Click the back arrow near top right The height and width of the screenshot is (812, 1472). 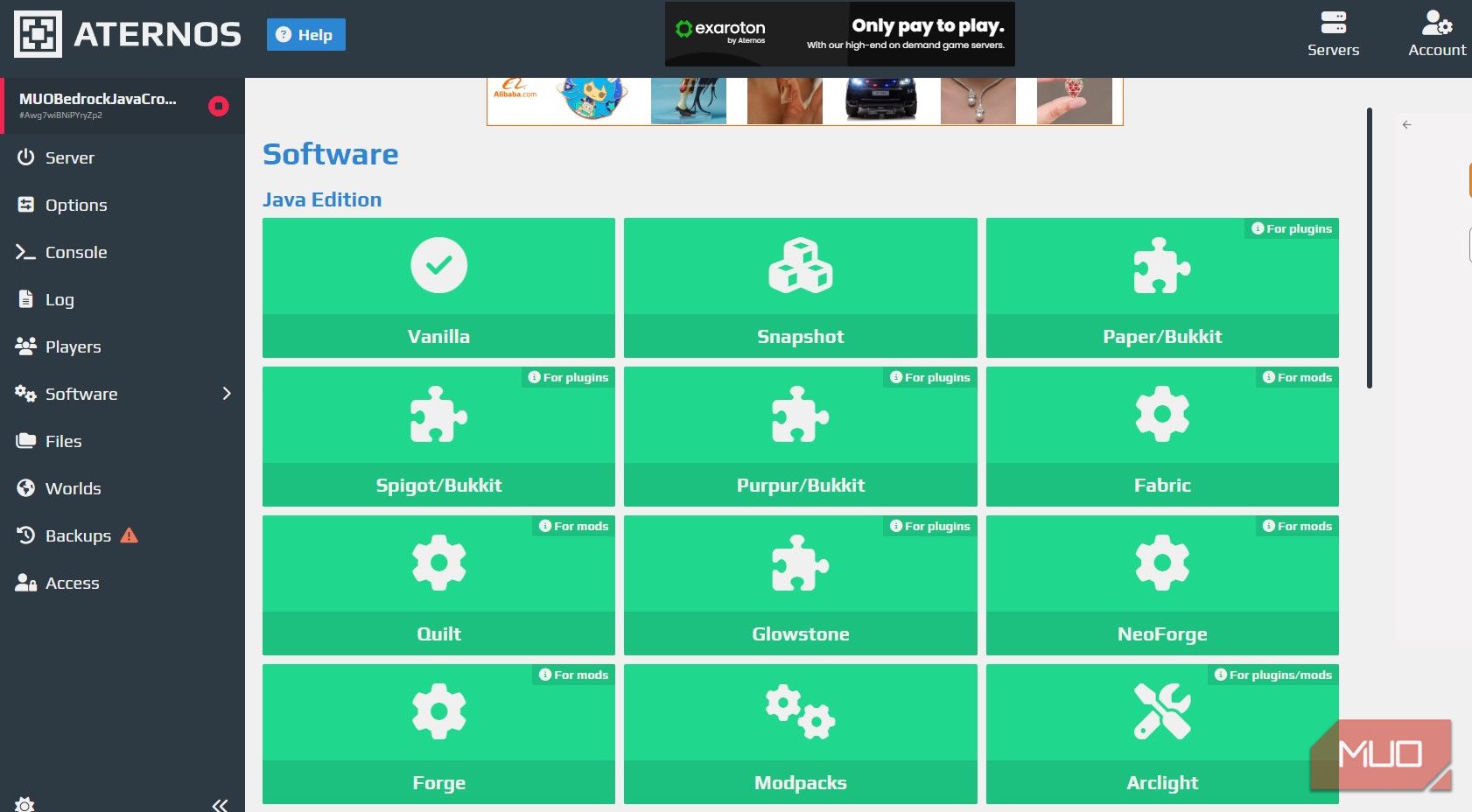(x=1408, y=124)
